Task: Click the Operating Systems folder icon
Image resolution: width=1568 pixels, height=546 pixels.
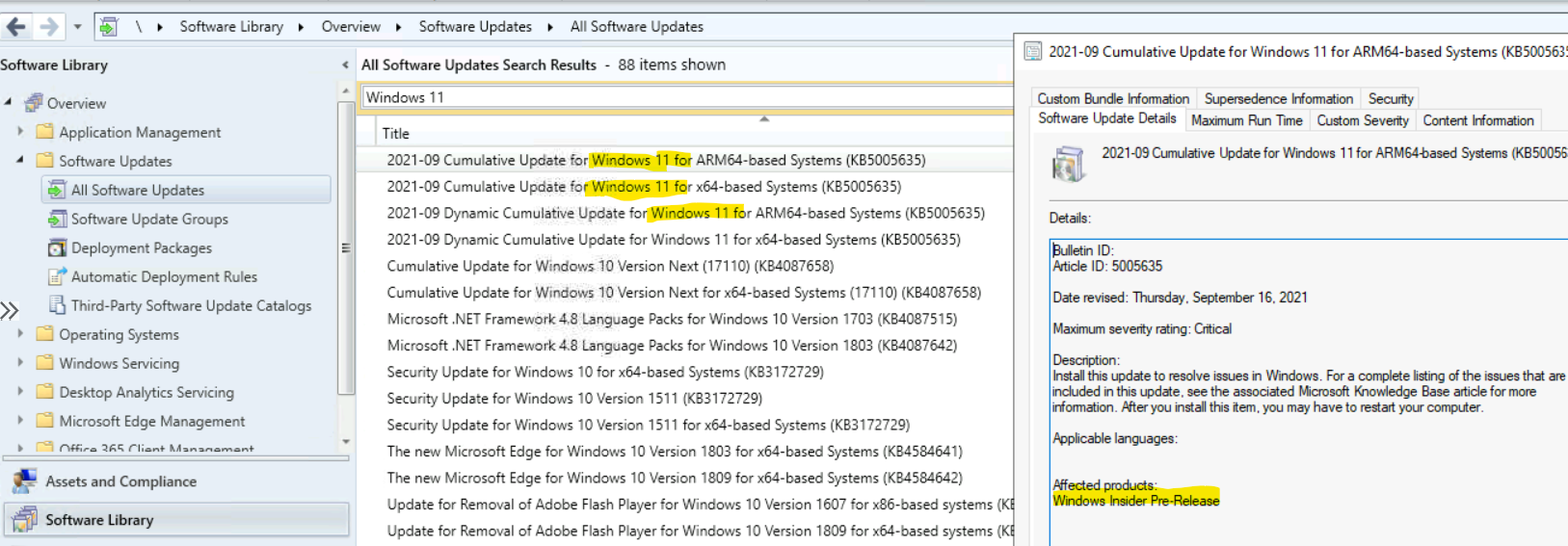Action: pyautogui.click(x=44, y=334)
